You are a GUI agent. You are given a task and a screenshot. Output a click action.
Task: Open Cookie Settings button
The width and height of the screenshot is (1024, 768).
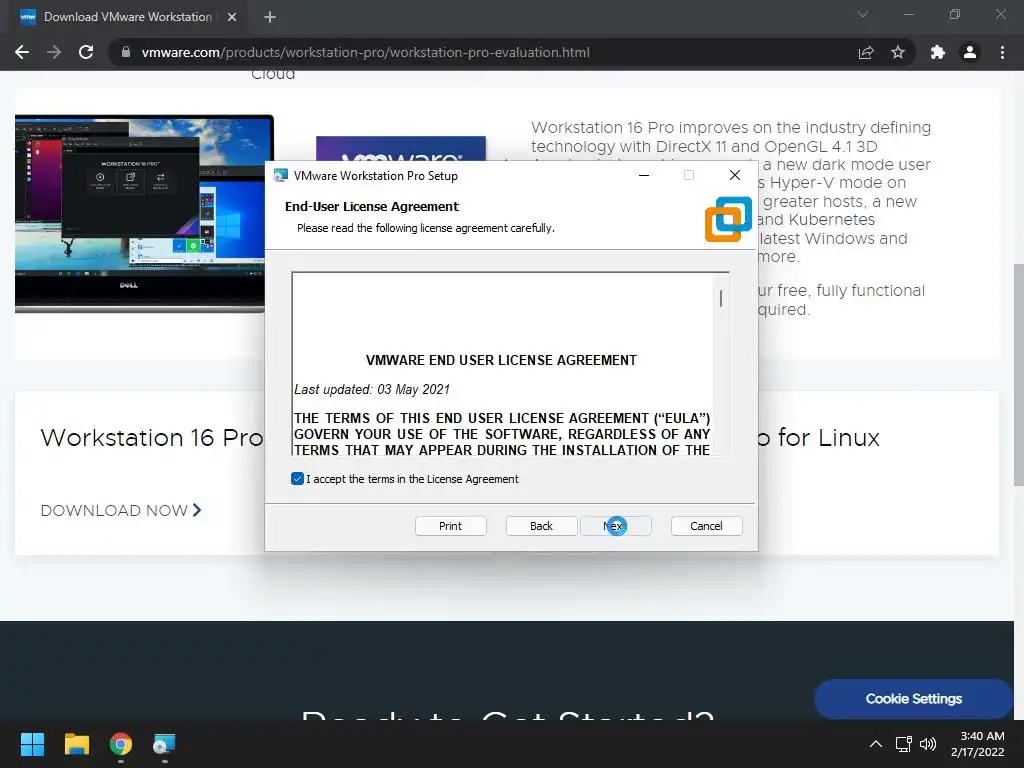(x=914, y=699)
